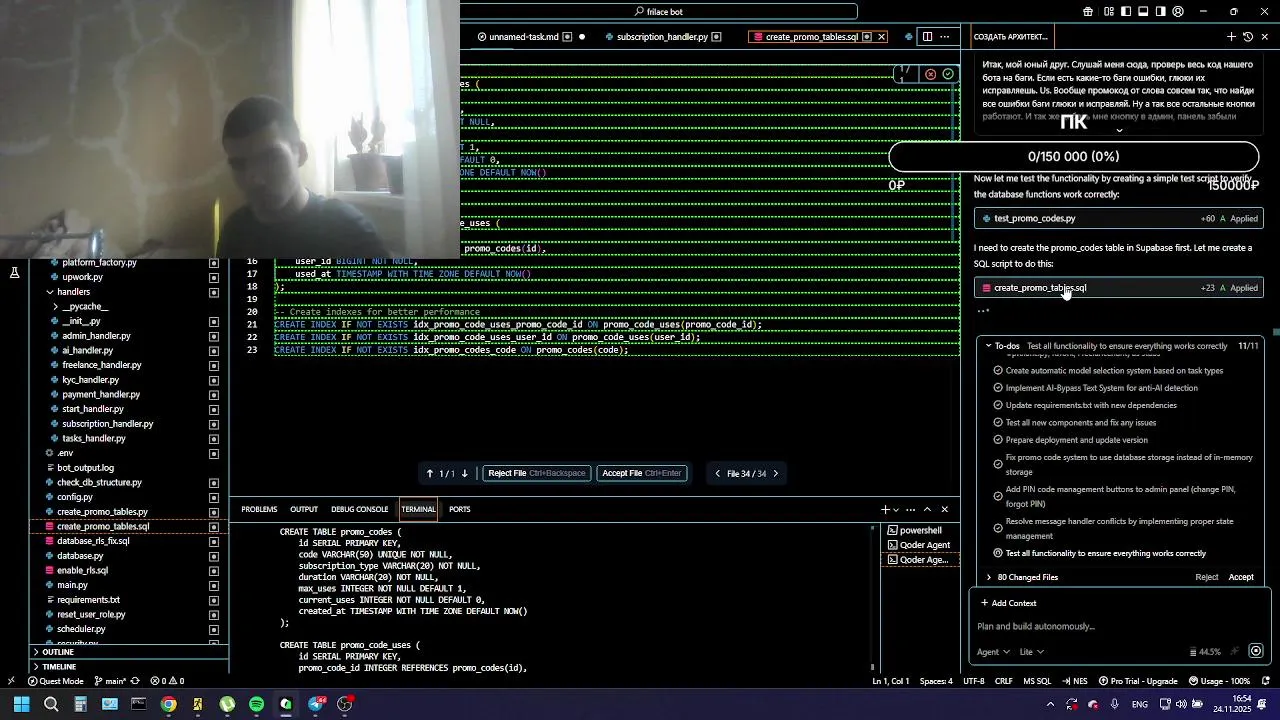Toggle checkbox next to config.py

click(x=214, y=497)
